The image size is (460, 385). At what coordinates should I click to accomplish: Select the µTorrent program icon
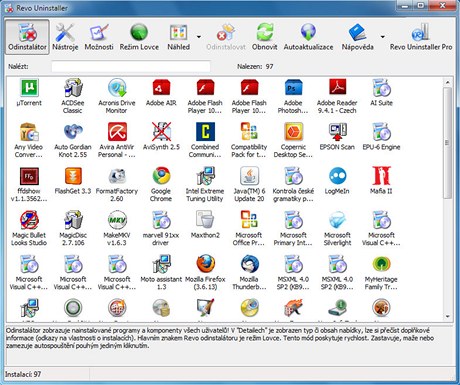pos(29,87)
